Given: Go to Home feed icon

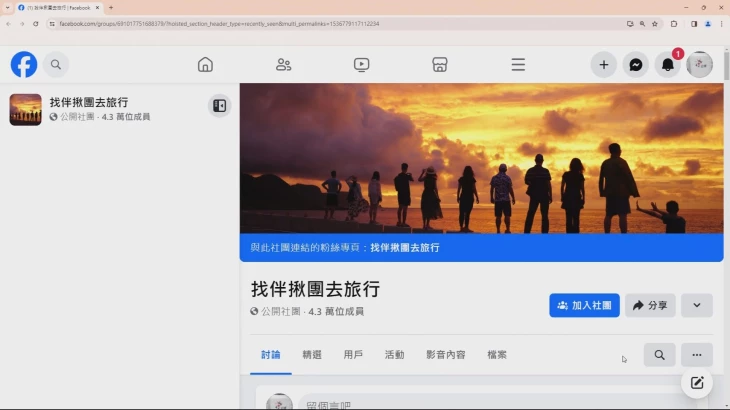Looking at the screenshot, I should point(205,64).
